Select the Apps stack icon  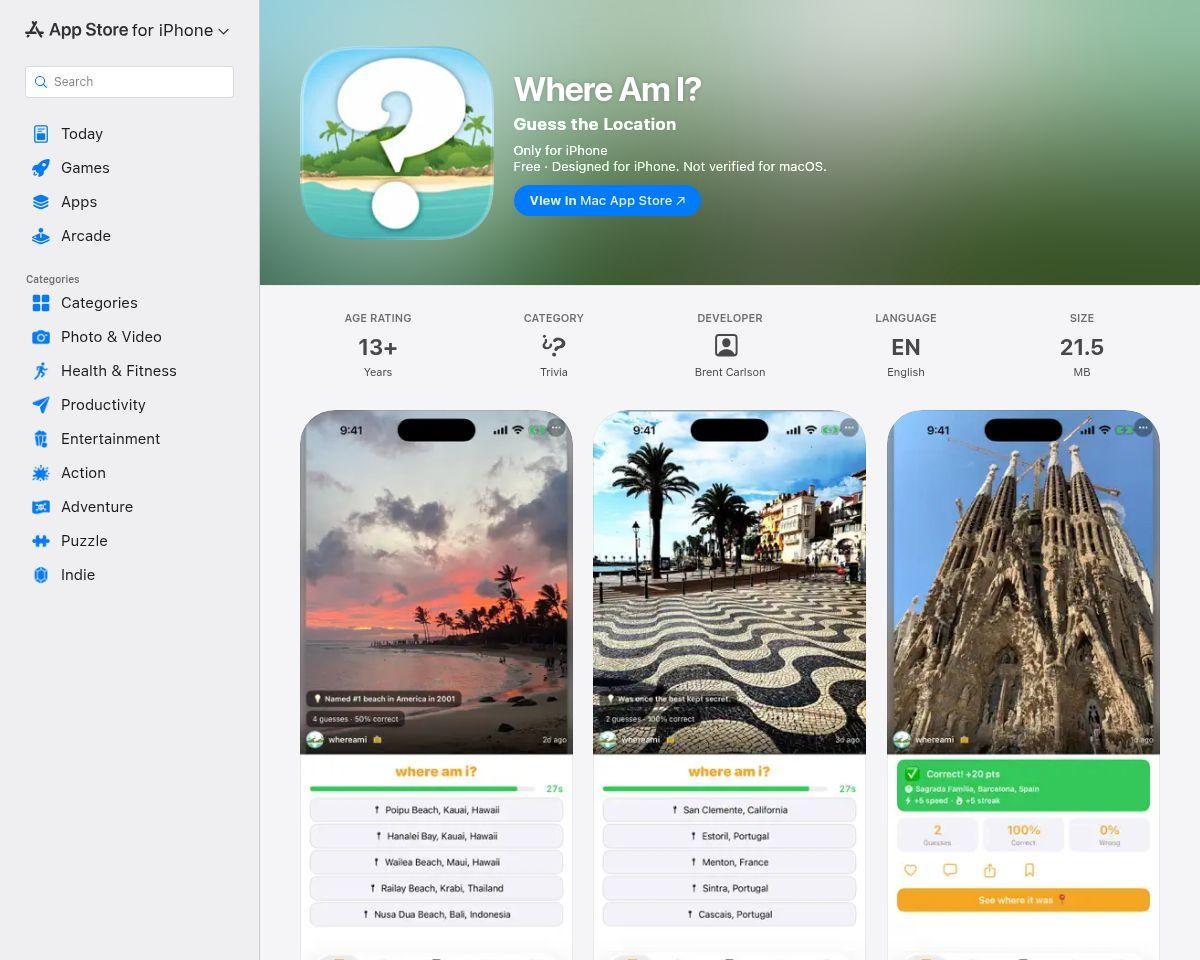pos(41,202)
